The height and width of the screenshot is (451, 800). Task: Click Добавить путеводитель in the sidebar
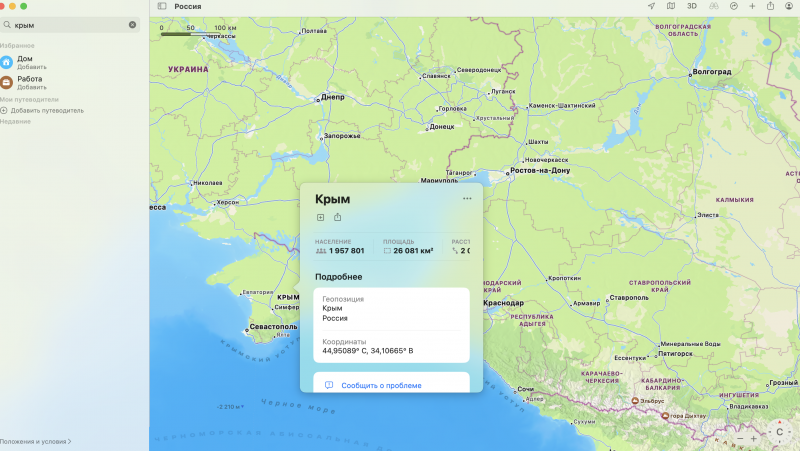pyautogui.click(x=46, y=110)
